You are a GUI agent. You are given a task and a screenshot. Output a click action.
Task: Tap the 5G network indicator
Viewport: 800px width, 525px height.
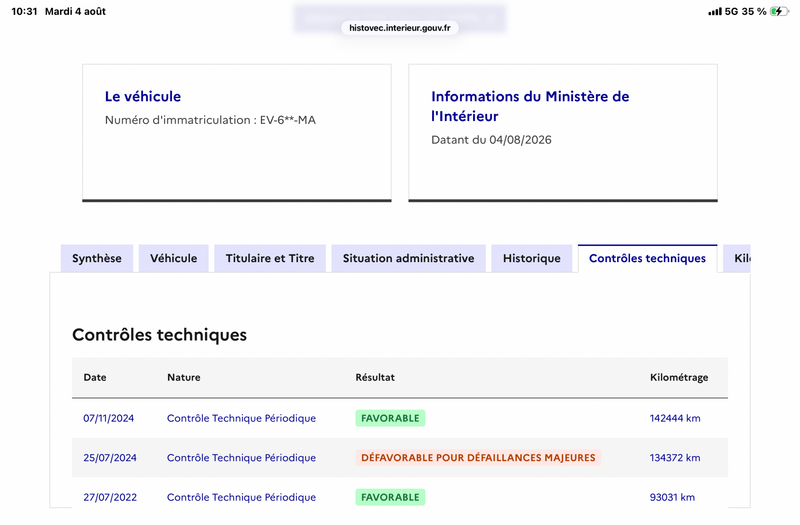pos(731,11)
